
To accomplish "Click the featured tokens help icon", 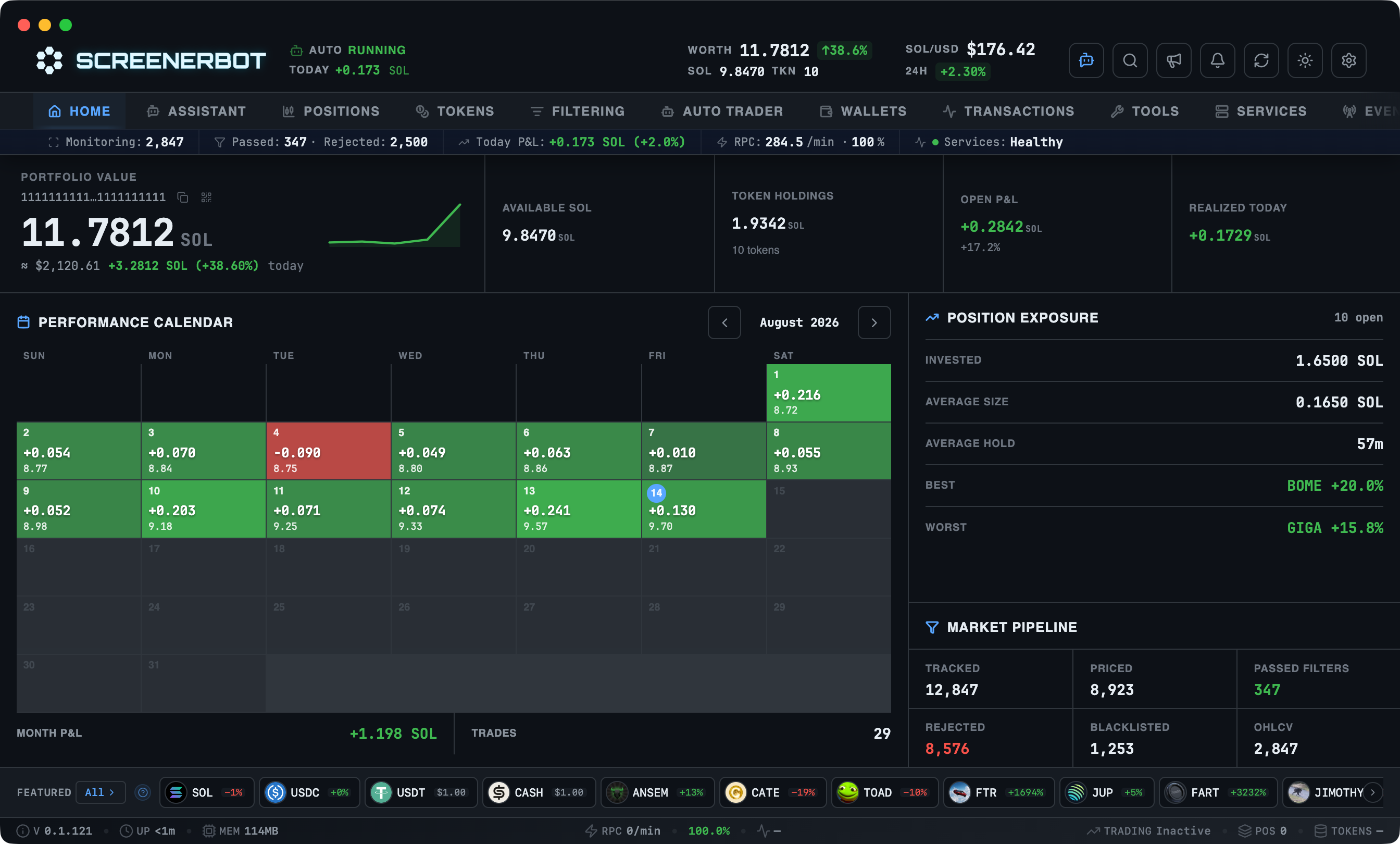I will [x=143, y=792].
